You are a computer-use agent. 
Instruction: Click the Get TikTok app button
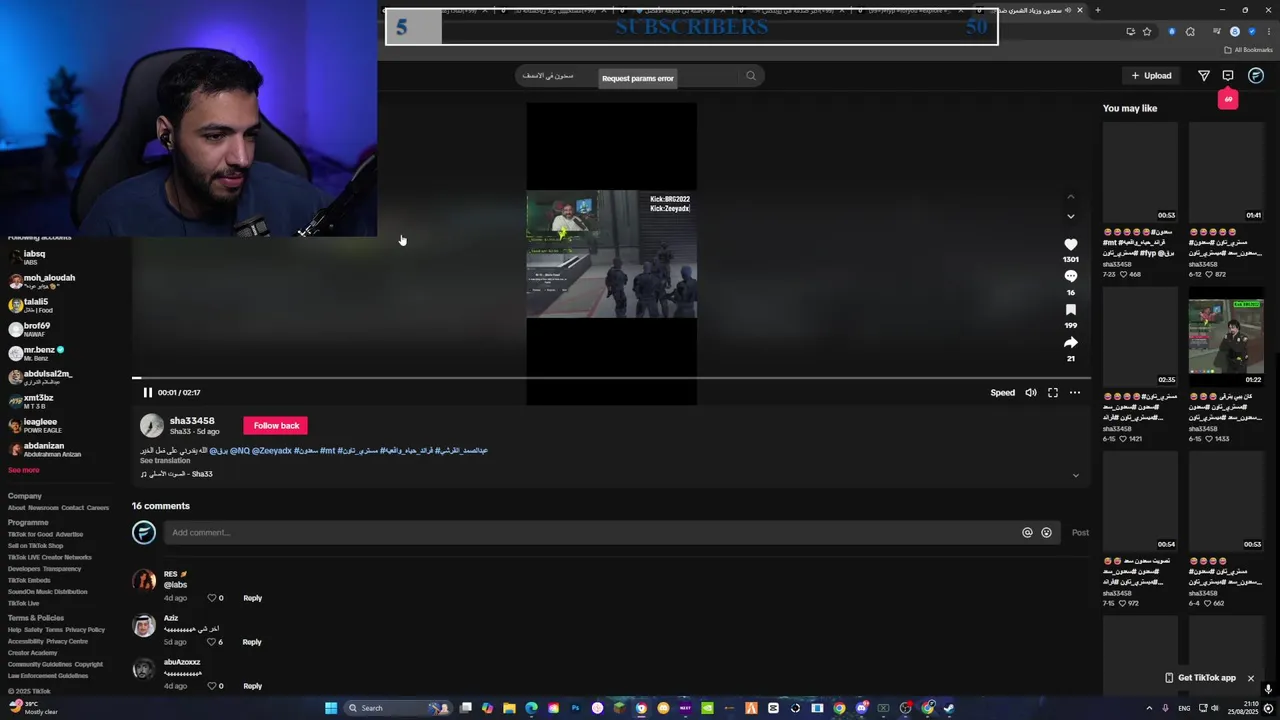point(1200,678)
